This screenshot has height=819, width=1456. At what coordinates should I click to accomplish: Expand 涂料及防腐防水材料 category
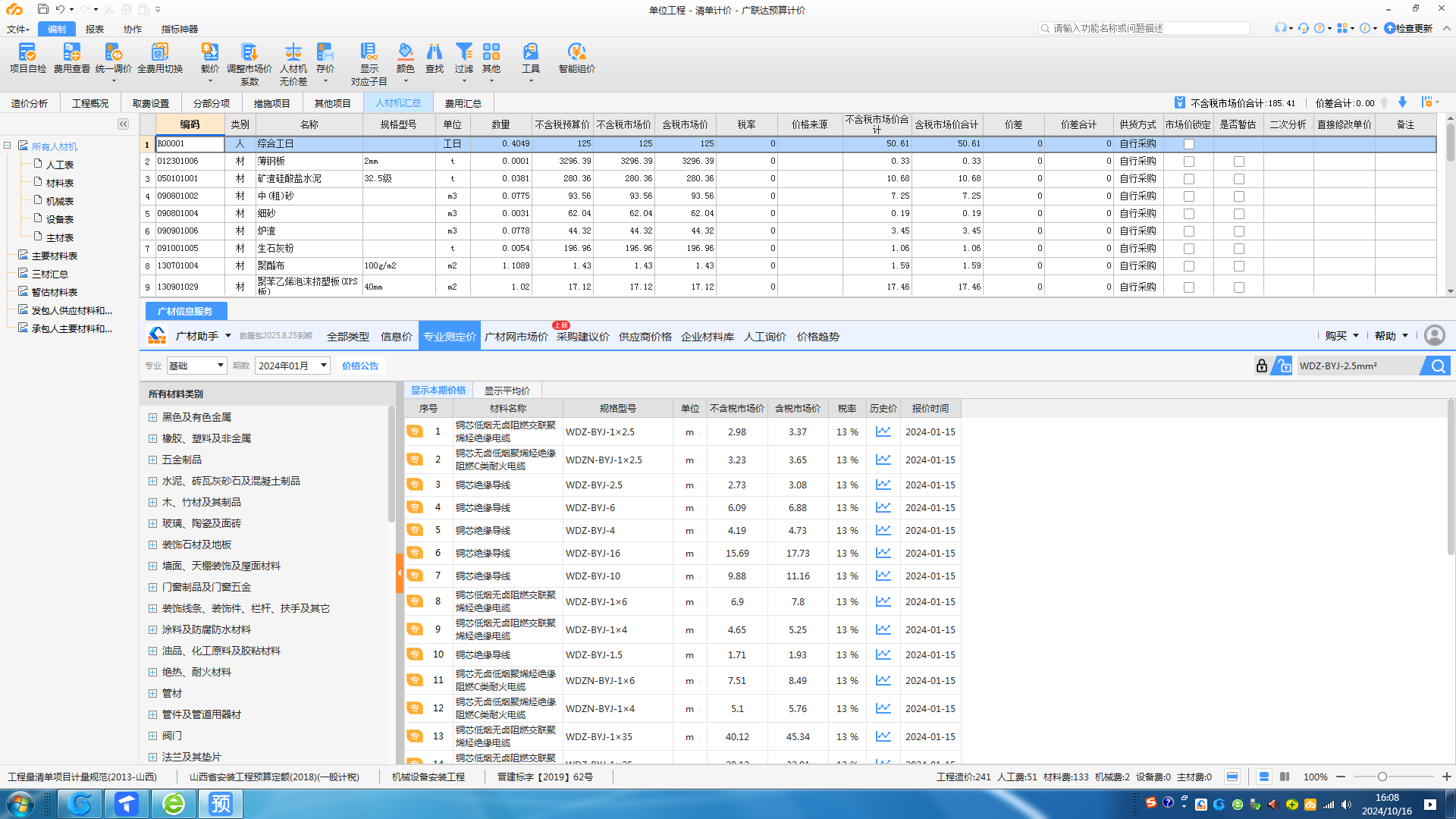(x=152, y=629)
